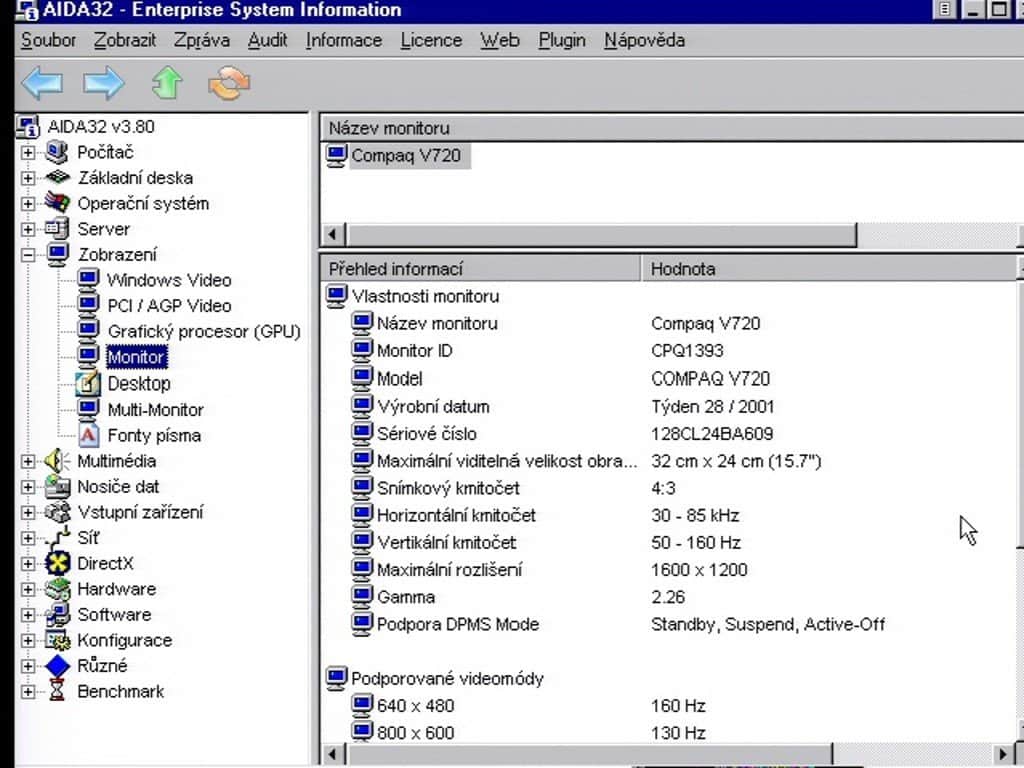Expand the Konfigurace tree node
Screen dimensions: 1024x768
point(27,641)
